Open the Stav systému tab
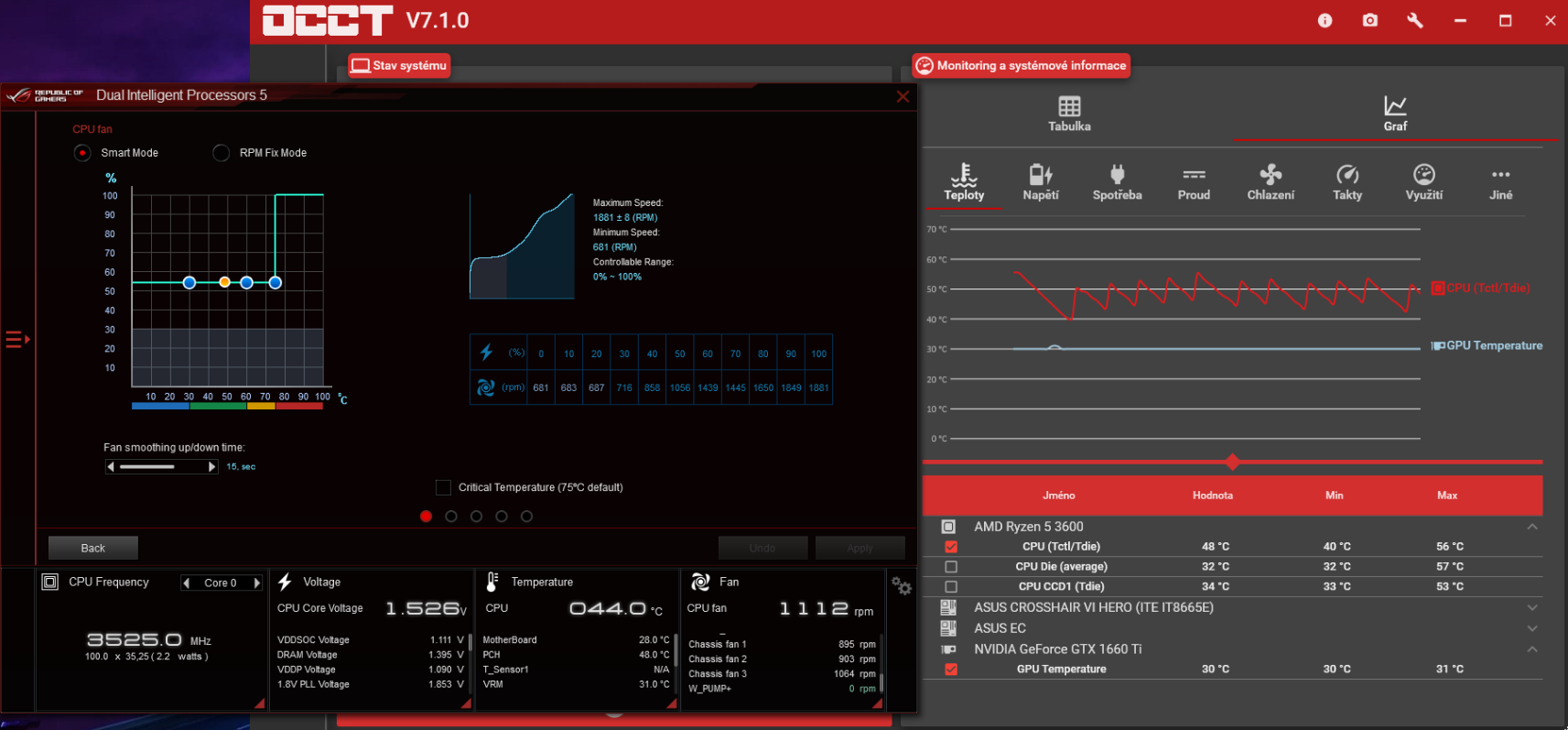 pyautogui.click(x=399, y=65)
